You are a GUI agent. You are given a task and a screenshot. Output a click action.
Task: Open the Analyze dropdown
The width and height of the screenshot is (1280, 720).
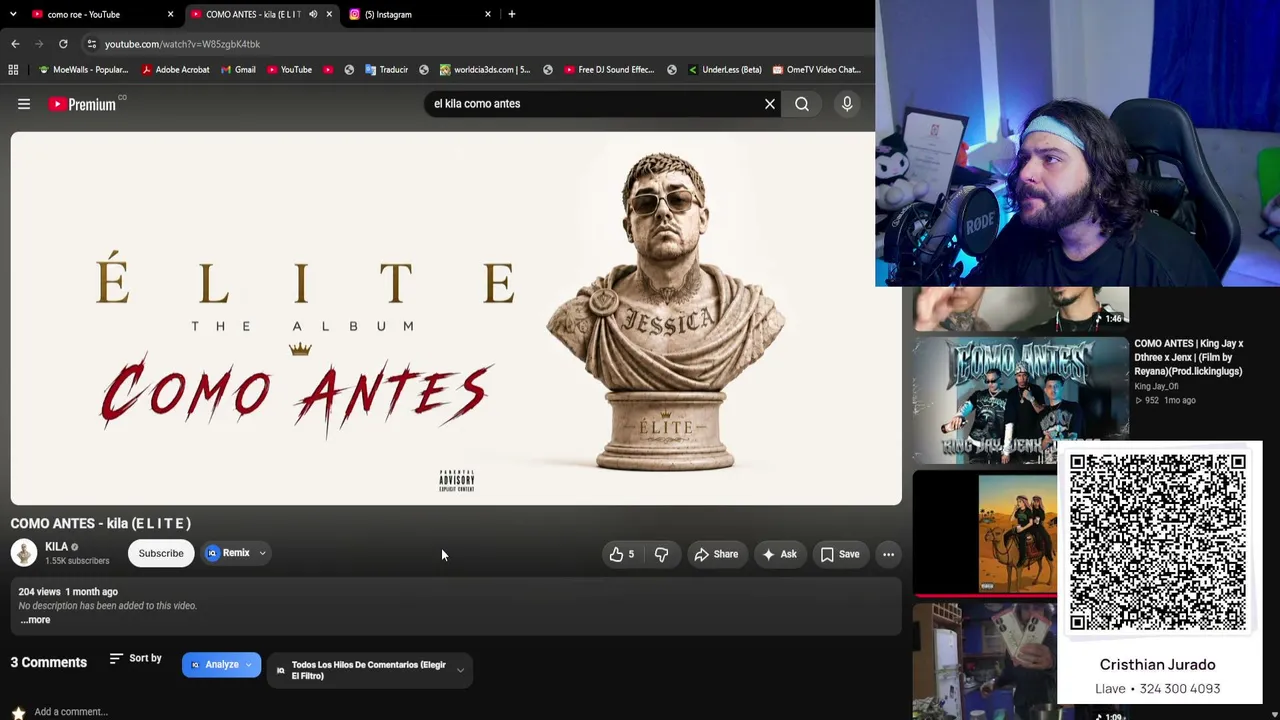coord(221,665)
